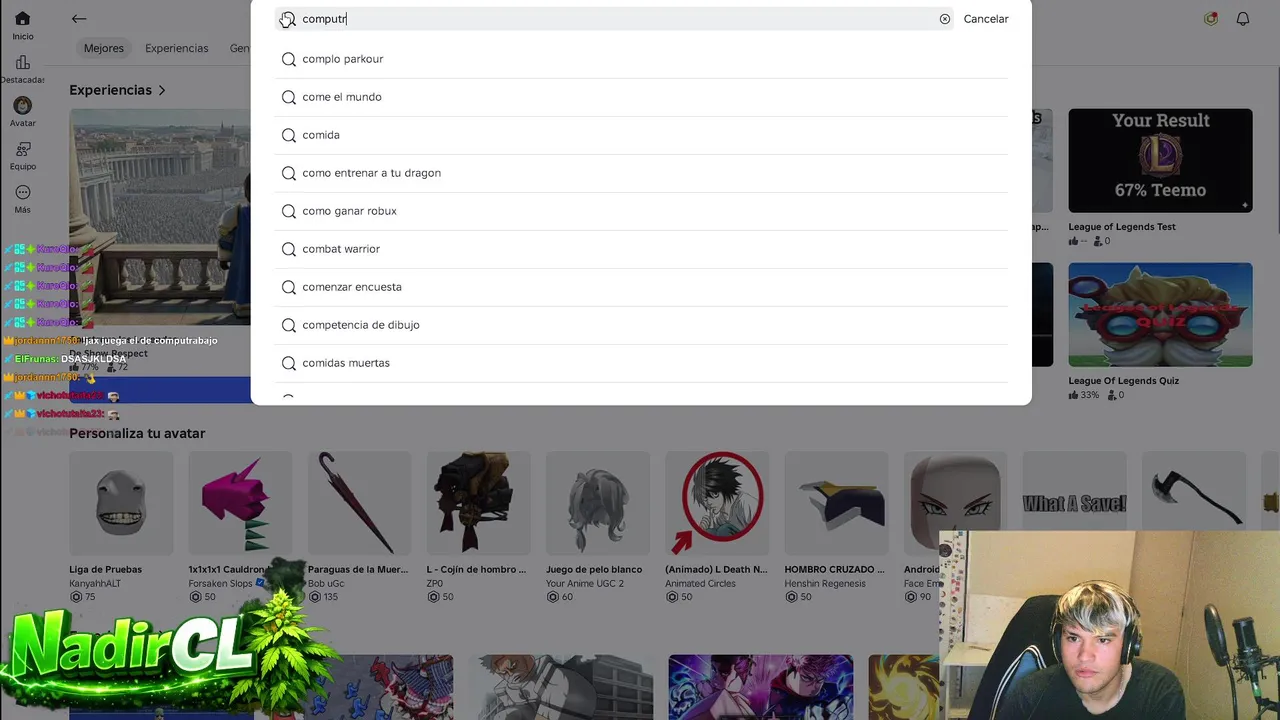Select suggestion 'come el mundo'
The height and width of the screenshot is (720, 1280).
[x=641, y=97]
